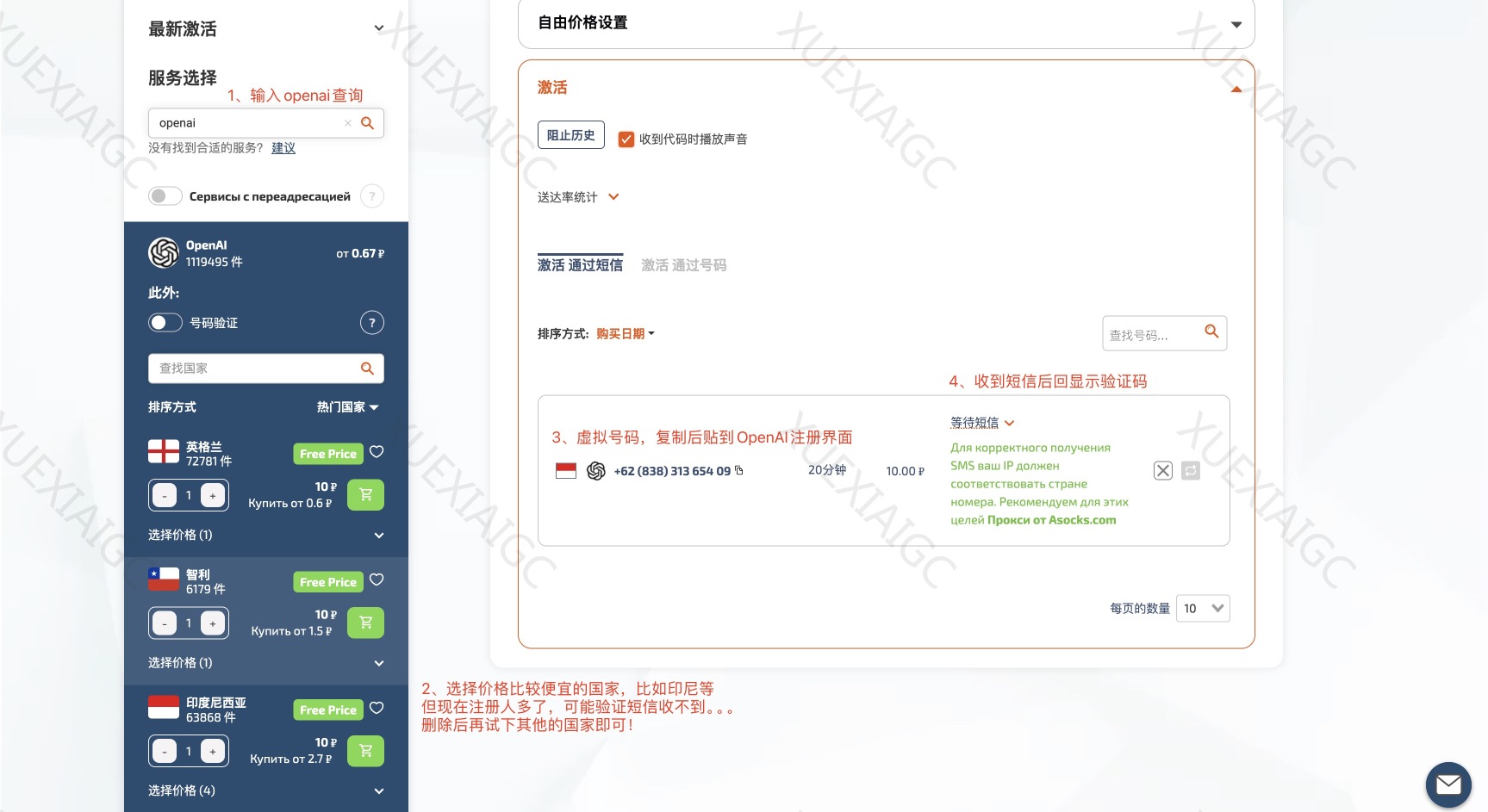Open the items per page dropdown

[1203, 609]
